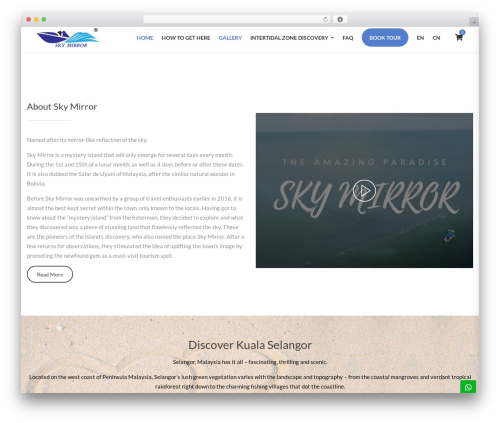Image resolution: width=500 pixels, height=423 pixels.
Task: Click the Sky Mirror logo
Action: (x=68, y=39)
